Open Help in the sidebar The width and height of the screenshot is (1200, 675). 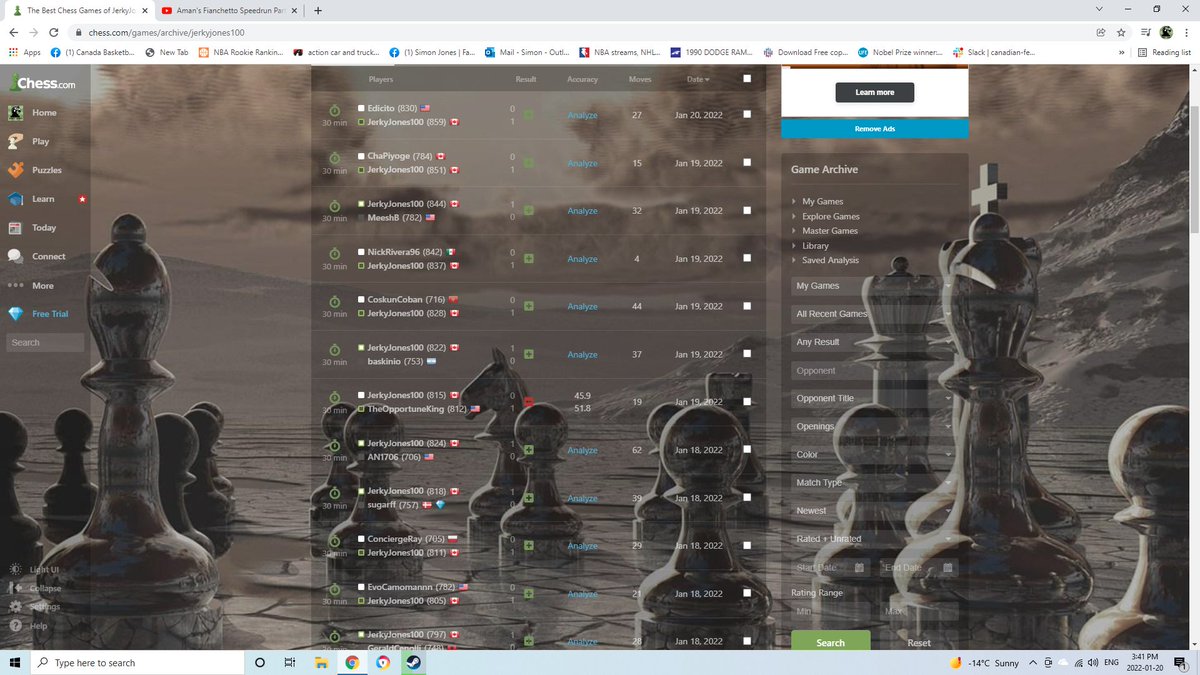(30, 626)
